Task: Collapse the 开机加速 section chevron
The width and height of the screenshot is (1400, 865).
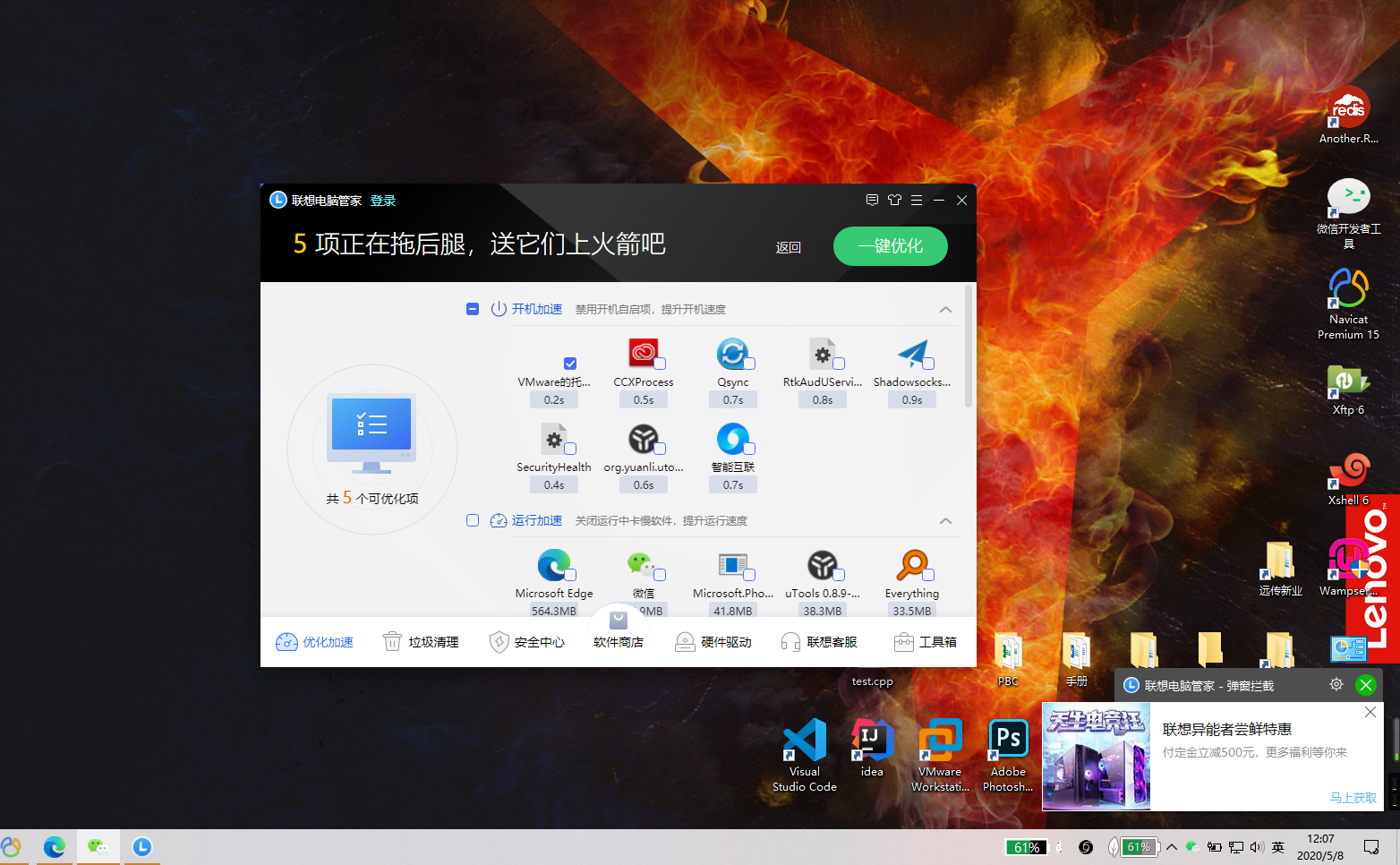Action: click(x=945, y=310)
